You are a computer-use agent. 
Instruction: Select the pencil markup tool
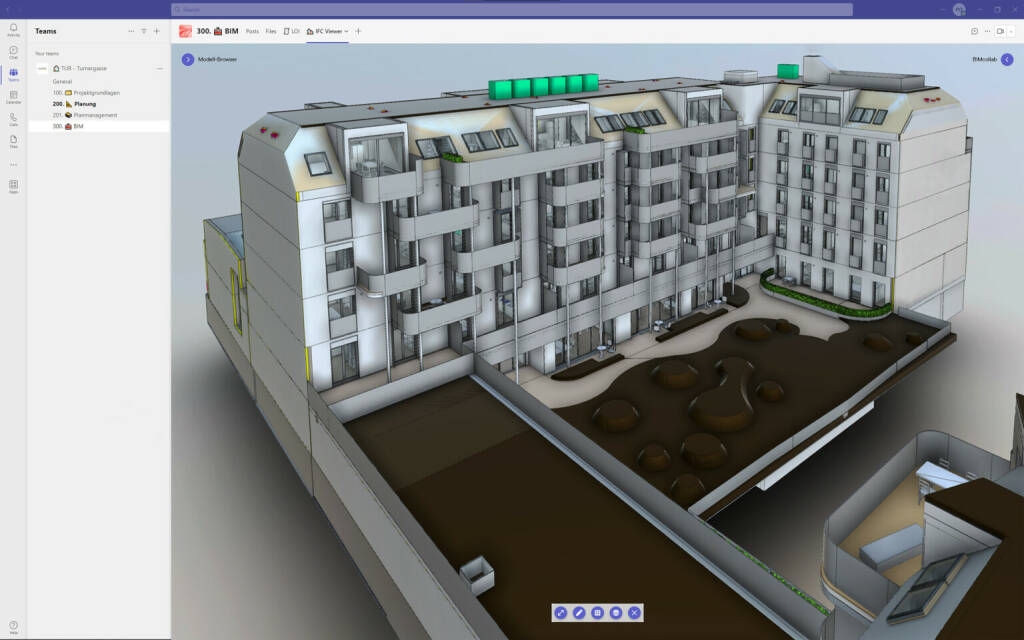click(x=579, y=612)
